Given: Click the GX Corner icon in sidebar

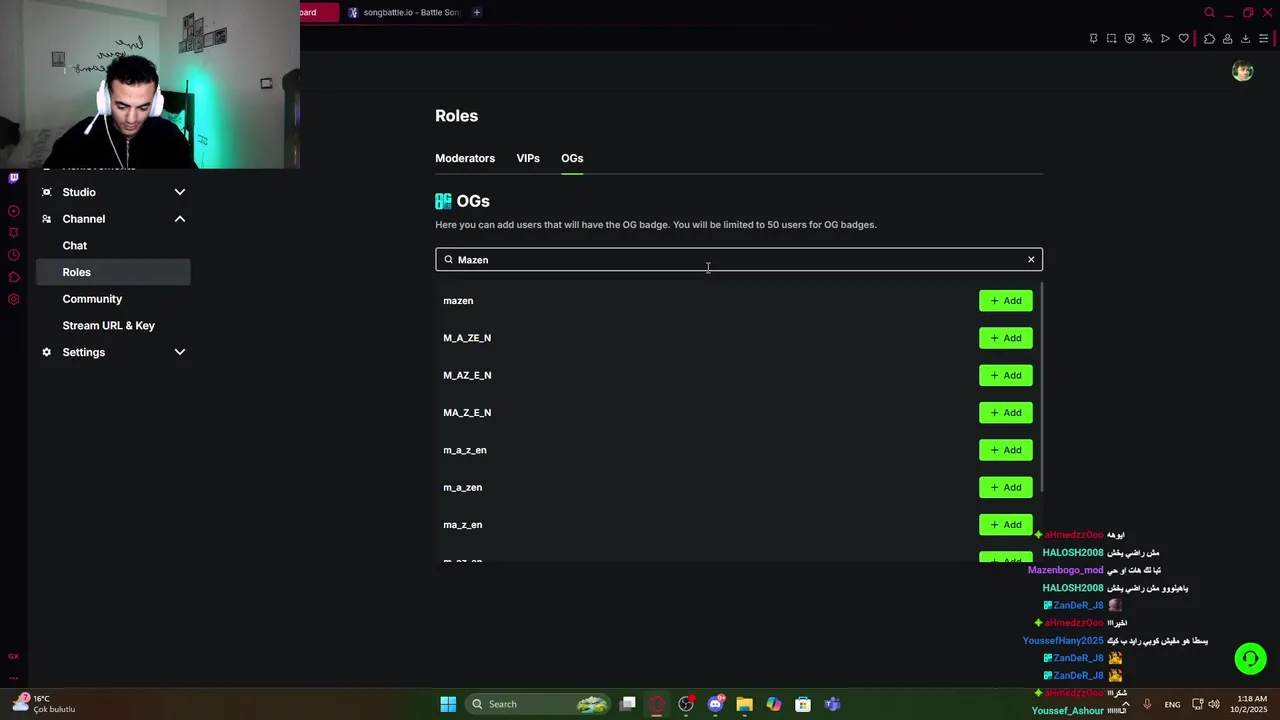Looking at the screenshot, I should [x=13, y=656].
